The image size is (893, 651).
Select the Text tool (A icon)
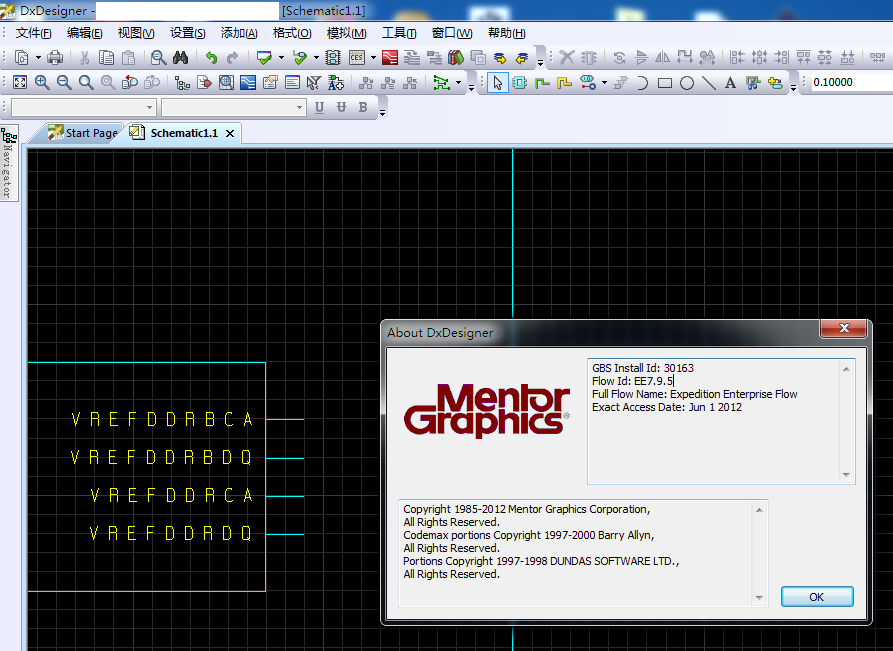730,83
